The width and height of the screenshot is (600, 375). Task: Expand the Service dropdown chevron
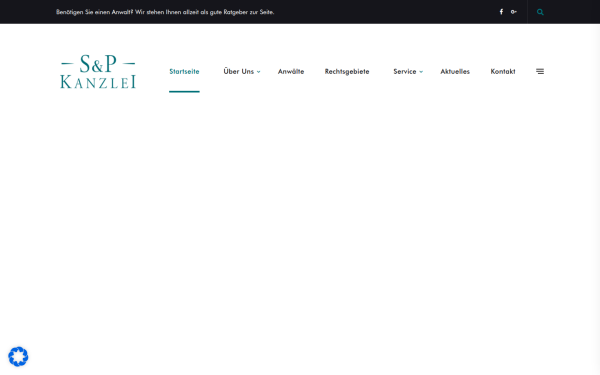coord(421,72)
